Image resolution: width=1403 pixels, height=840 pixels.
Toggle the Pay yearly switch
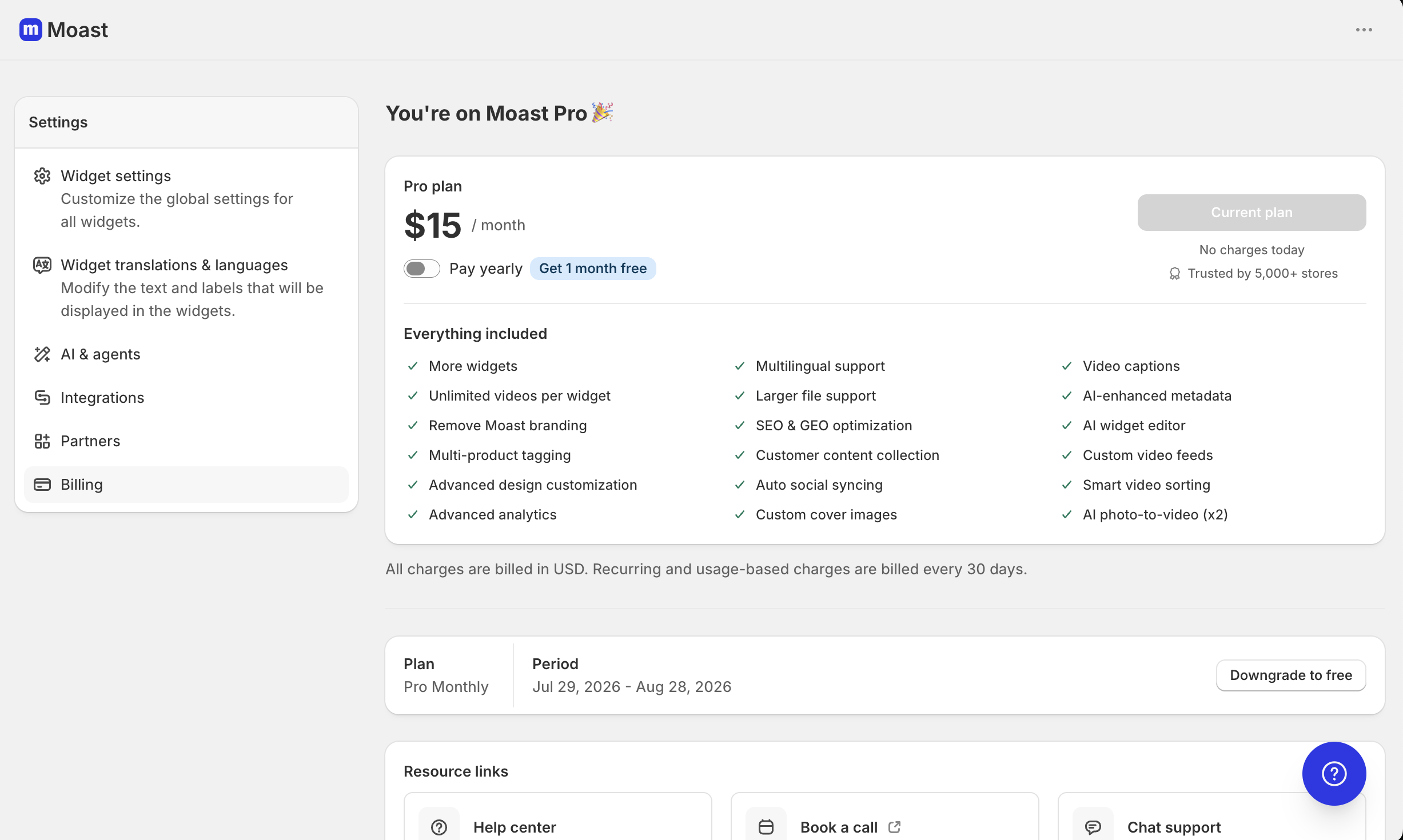pyautogui.click(x=422, y=269)
